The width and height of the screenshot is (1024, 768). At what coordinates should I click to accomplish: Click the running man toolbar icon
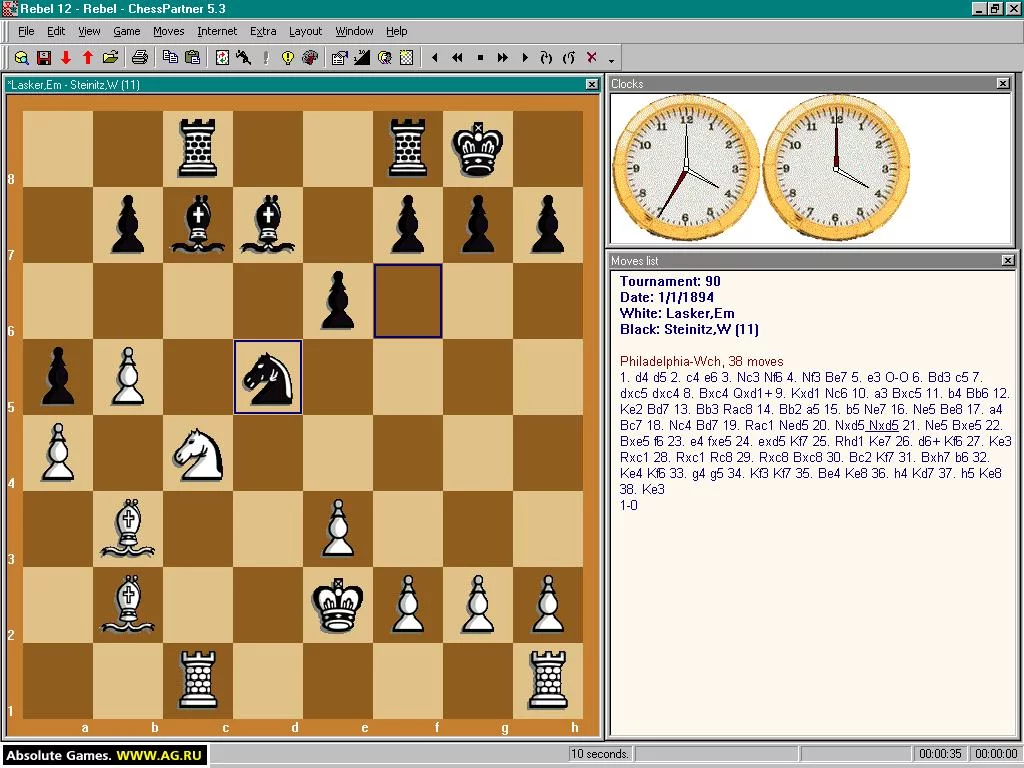click(x=244, y=57)
